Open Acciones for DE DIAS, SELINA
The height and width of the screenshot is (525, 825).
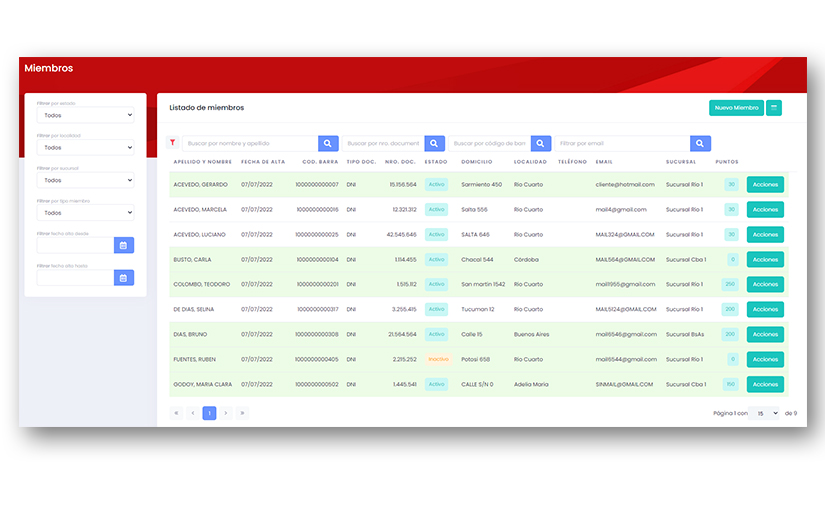click(x=765, y=309)
